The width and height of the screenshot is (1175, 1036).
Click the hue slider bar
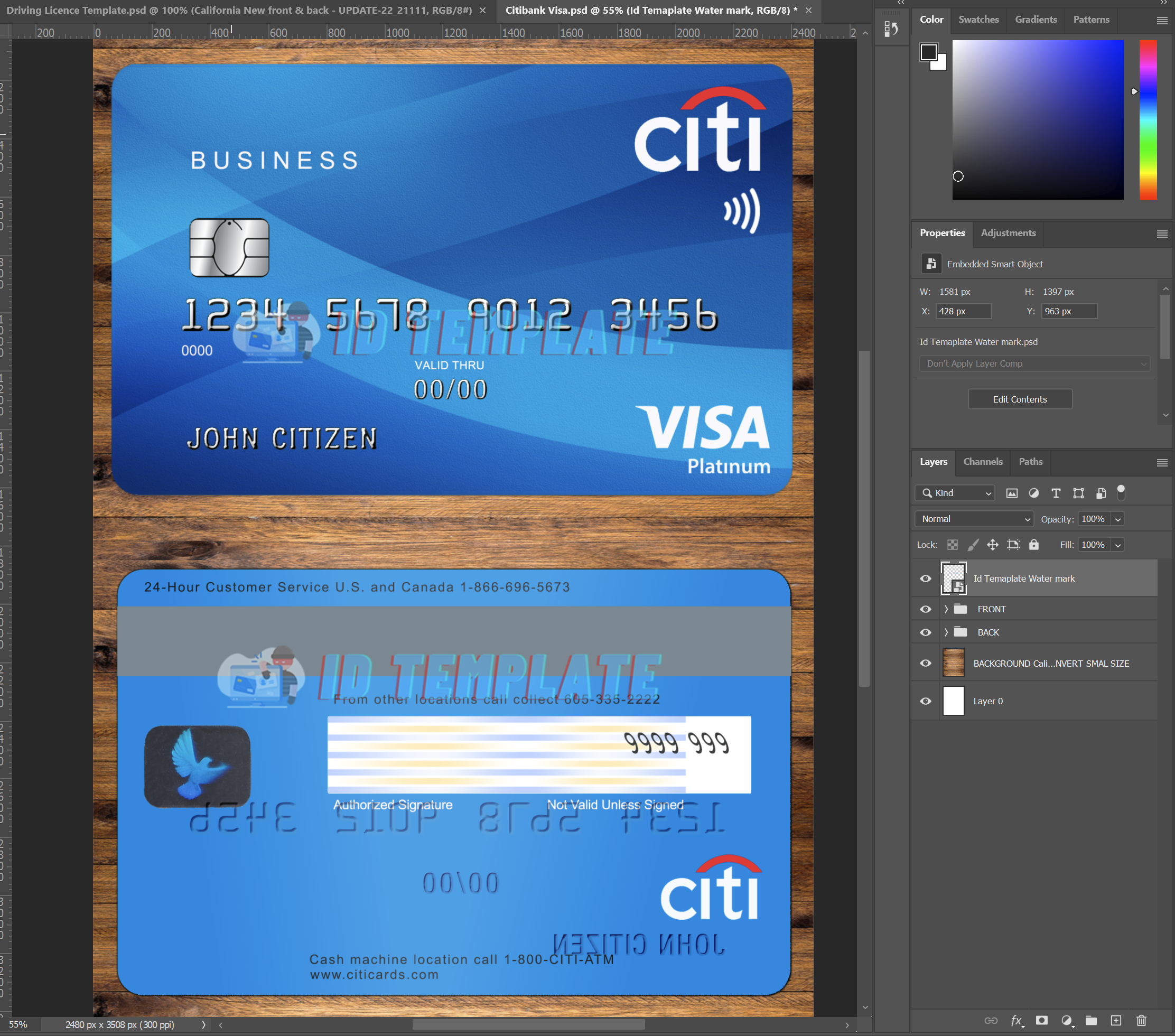[x=1148, y=119]
